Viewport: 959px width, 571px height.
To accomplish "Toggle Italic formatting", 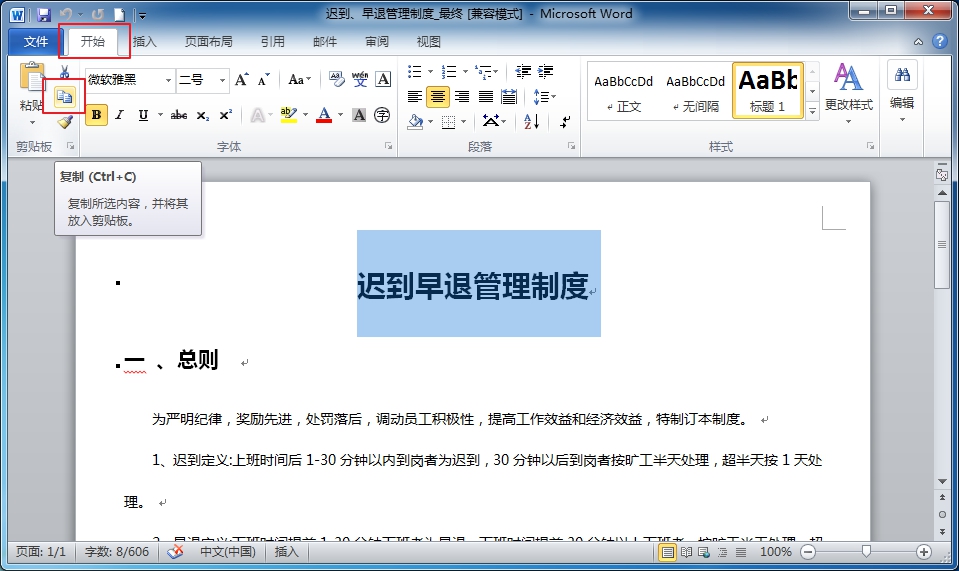I will [x=119, y=116].
